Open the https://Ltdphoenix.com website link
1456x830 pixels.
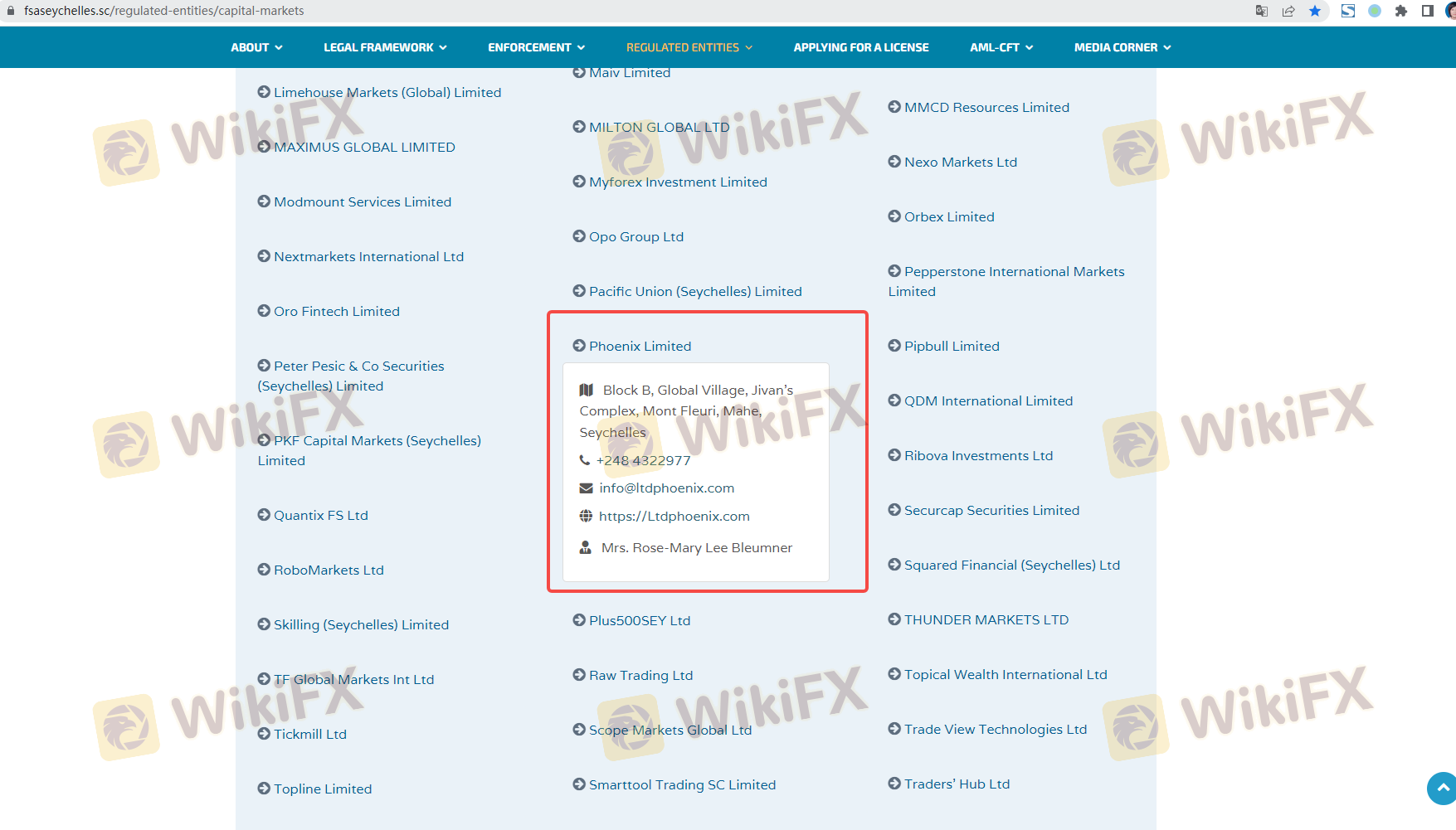click(674, 516)
